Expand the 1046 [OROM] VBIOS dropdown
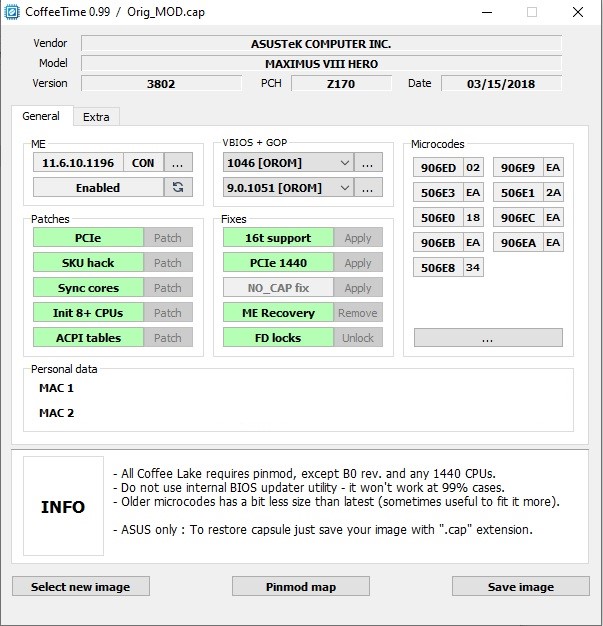 click(x=288, y=162)
